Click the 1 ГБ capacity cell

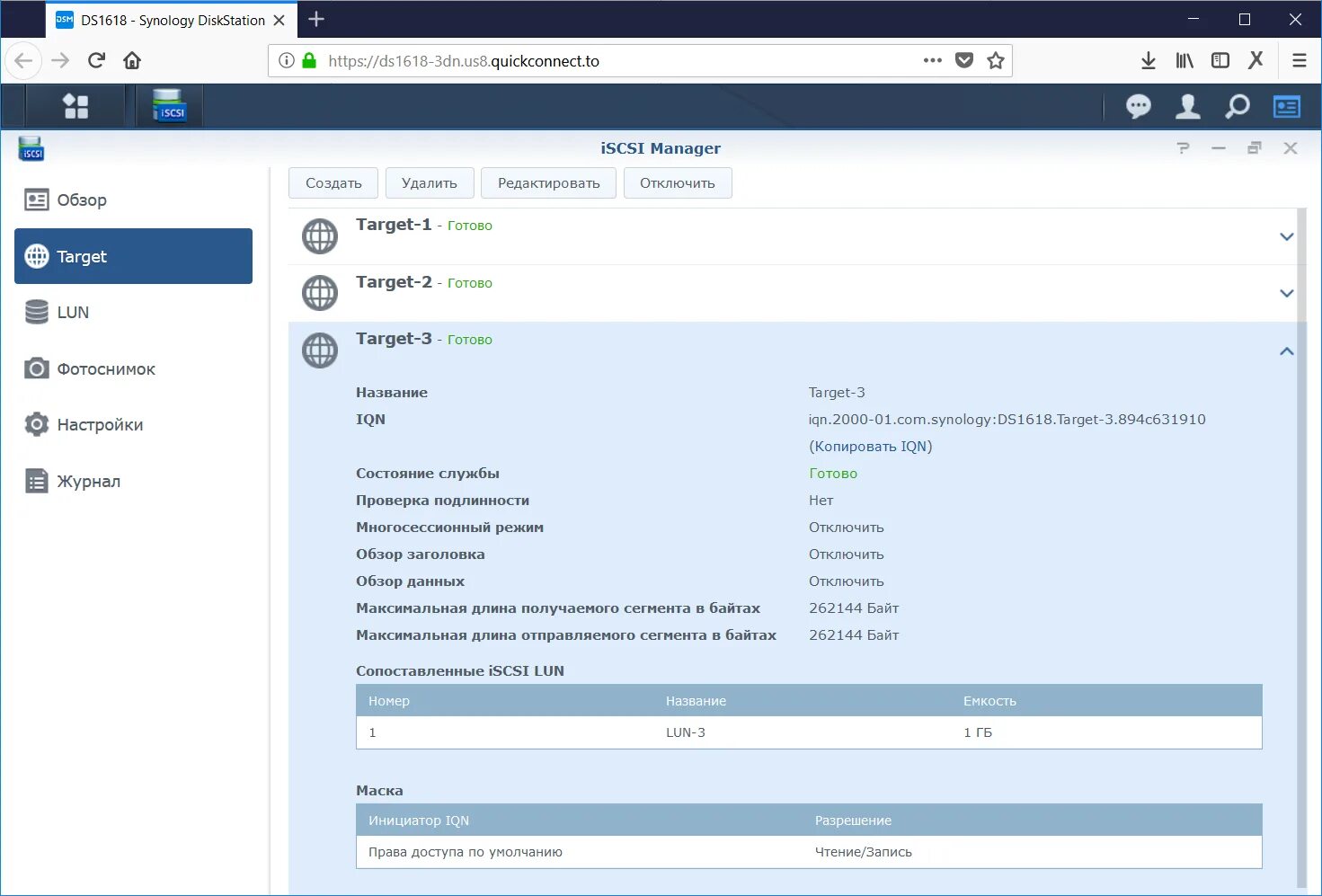pyautogui.click(x=978, y=732)
